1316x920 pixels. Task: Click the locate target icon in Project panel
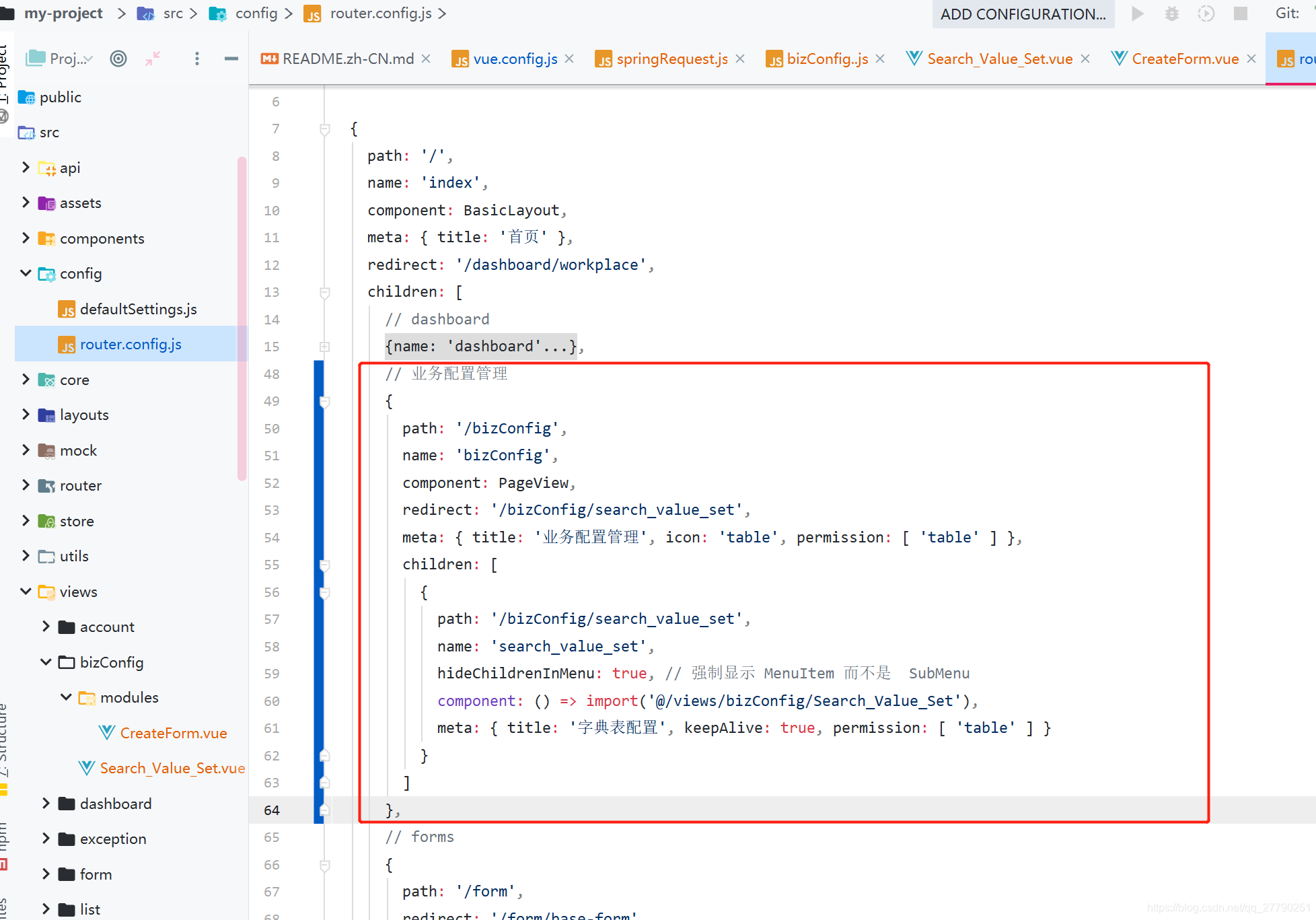tap(118, 59)
